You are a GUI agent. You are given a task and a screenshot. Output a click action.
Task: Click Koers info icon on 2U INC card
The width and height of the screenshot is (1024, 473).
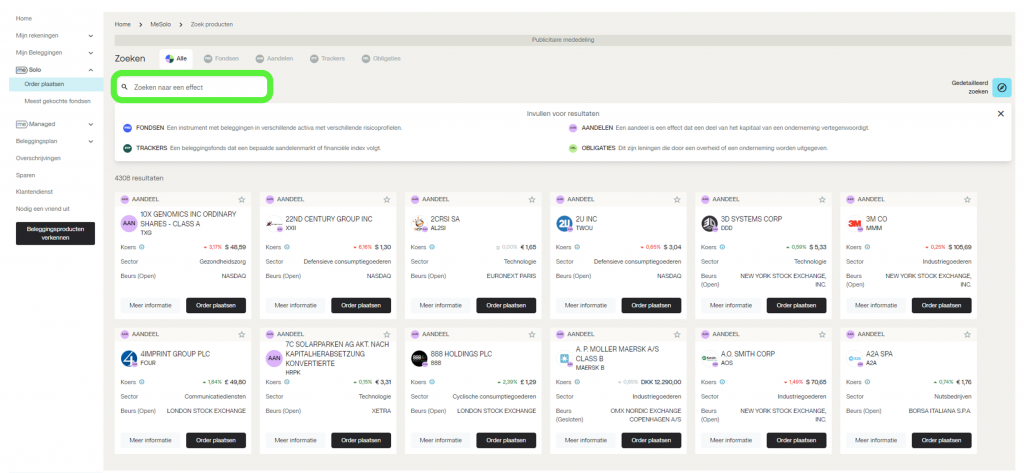click(577, 247)
